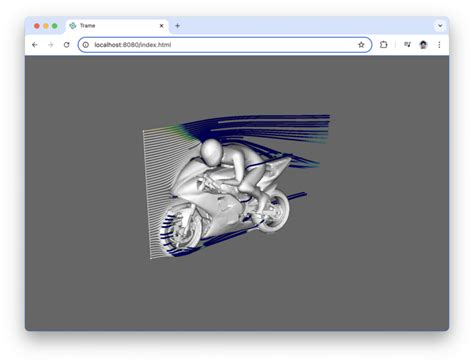The height and width of the screenshot is (364, 474).
Task: Click the green maximize window button
Action: (55, 26)
